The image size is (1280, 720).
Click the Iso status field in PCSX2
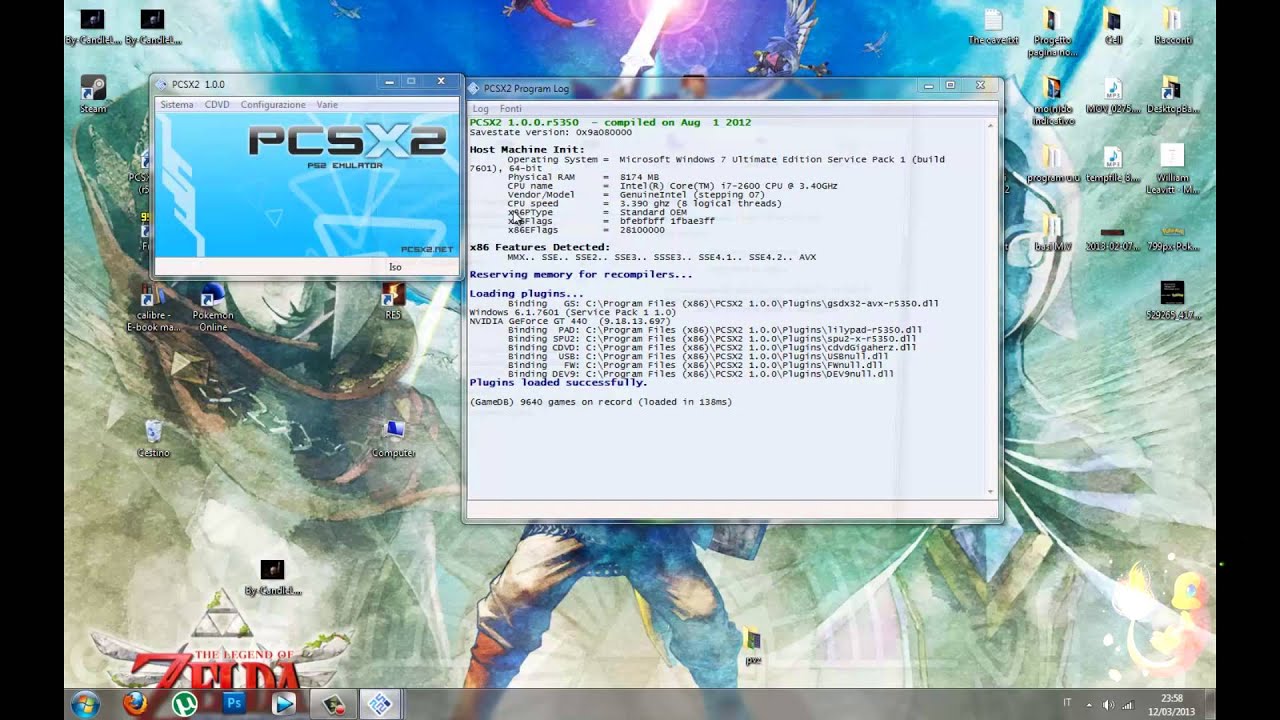(x=395, y=267)
